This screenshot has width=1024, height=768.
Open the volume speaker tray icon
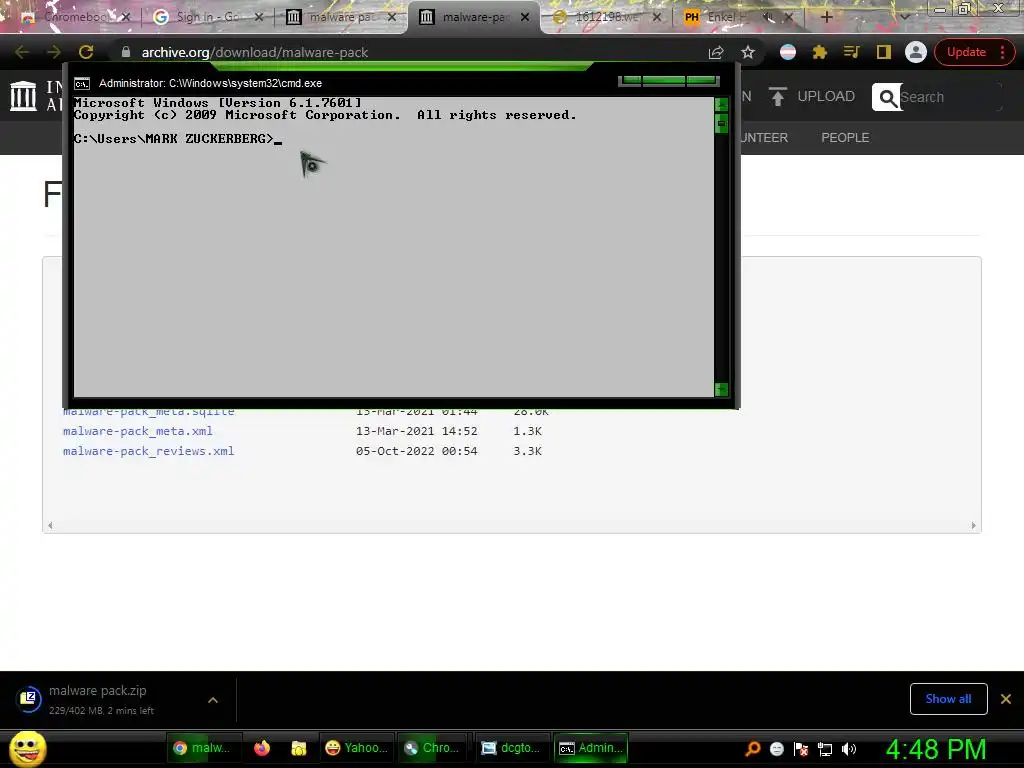point(849,749)
